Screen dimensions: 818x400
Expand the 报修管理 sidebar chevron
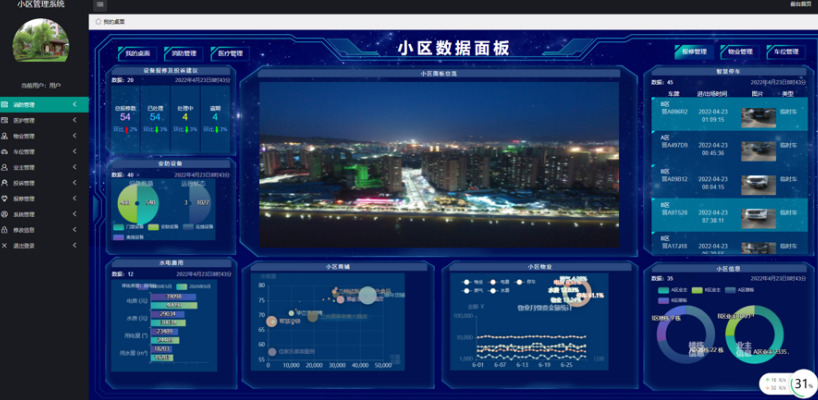pyautogui.click(x=75, y=199)
